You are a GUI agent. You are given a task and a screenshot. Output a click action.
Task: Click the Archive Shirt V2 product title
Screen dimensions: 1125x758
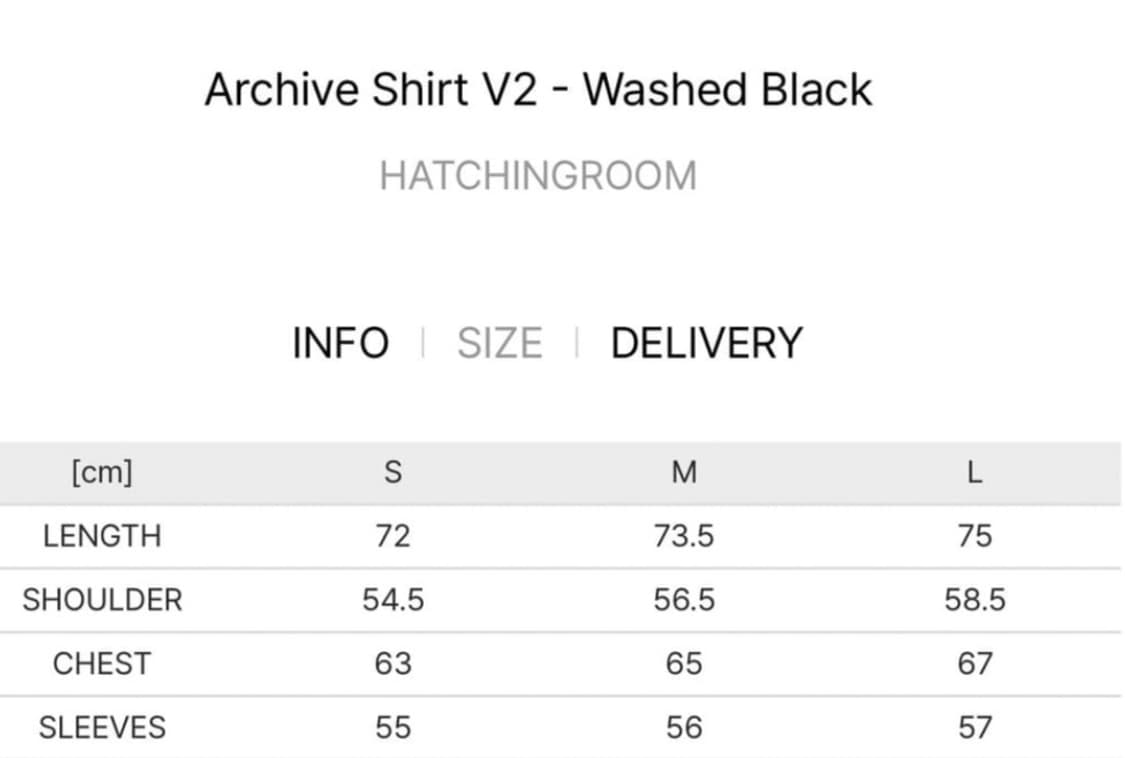coord(538,90)
